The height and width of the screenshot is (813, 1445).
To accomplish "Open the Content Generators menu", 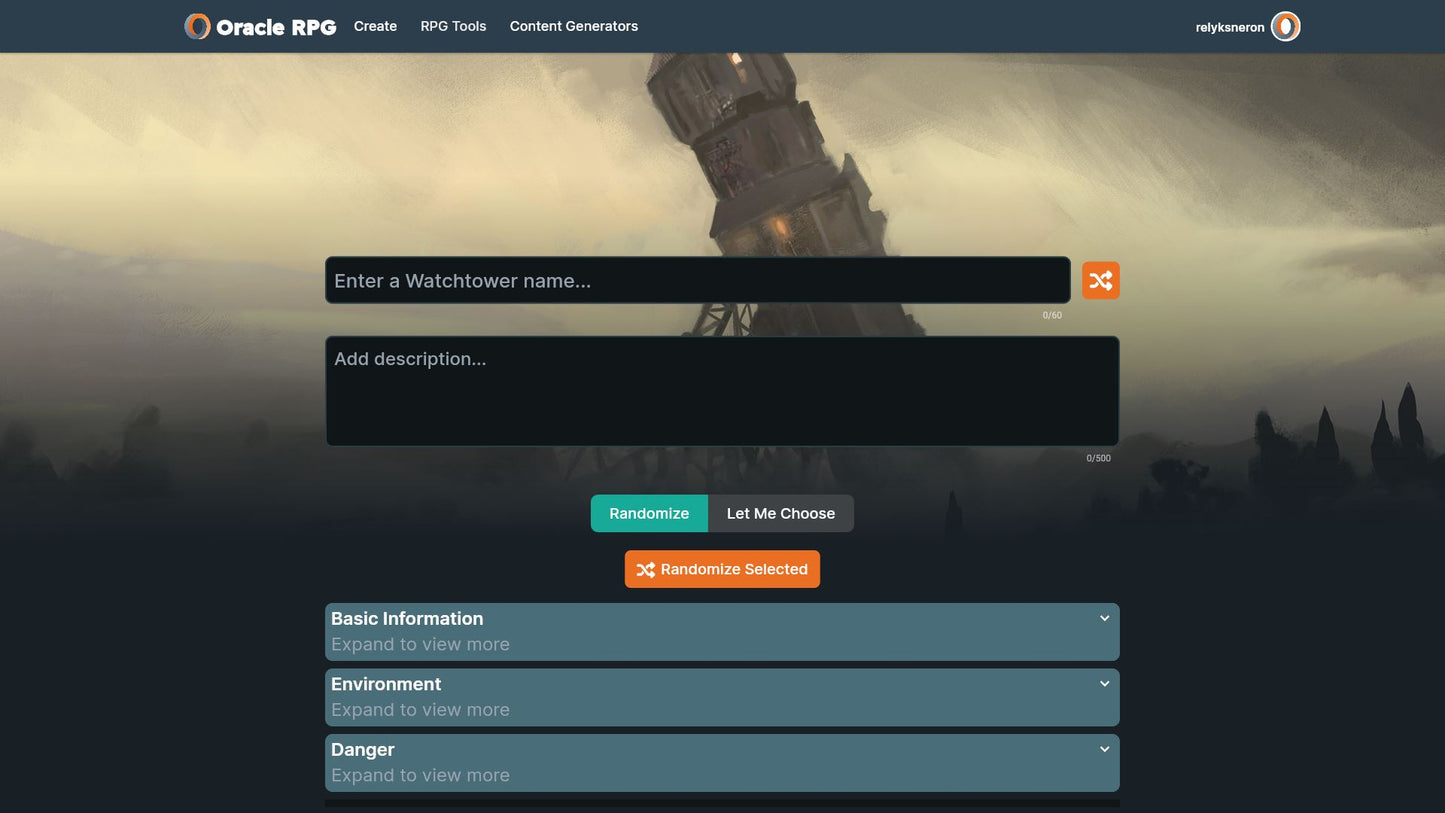I will tap(573, 26).
